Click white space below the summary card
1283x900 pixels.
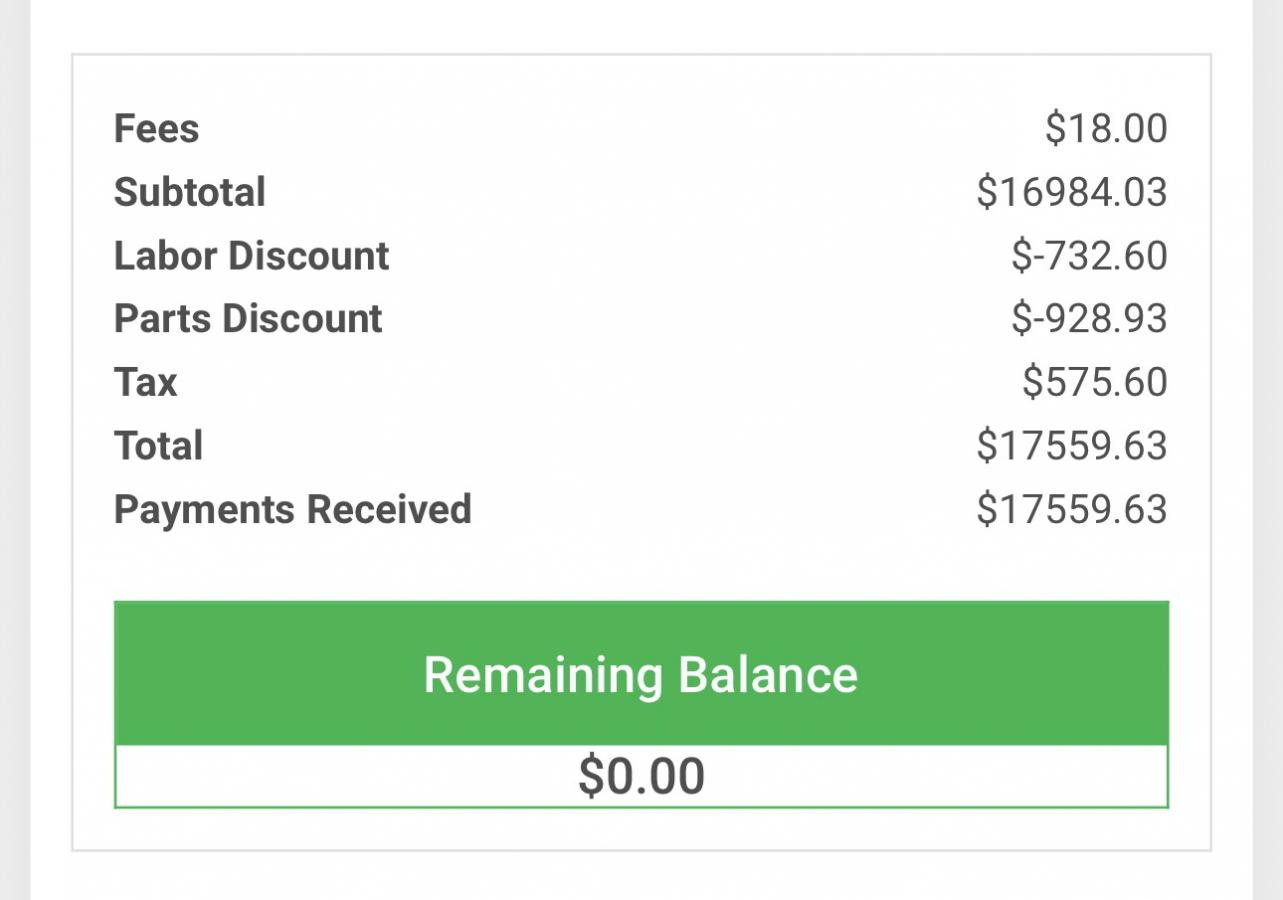tap(641, 877)
